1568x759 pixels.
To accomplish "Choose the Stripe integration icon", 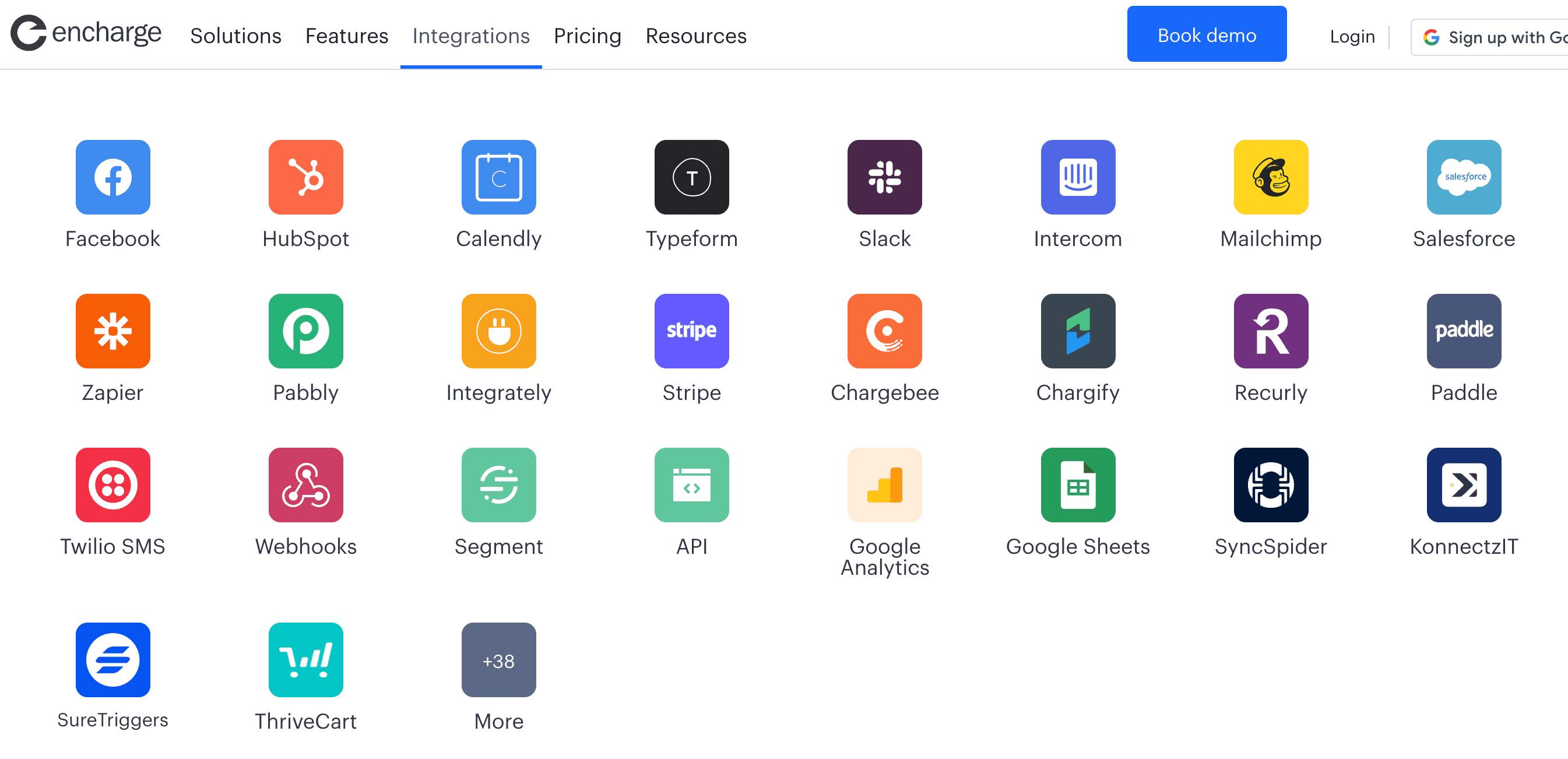I will coord(691,331).
